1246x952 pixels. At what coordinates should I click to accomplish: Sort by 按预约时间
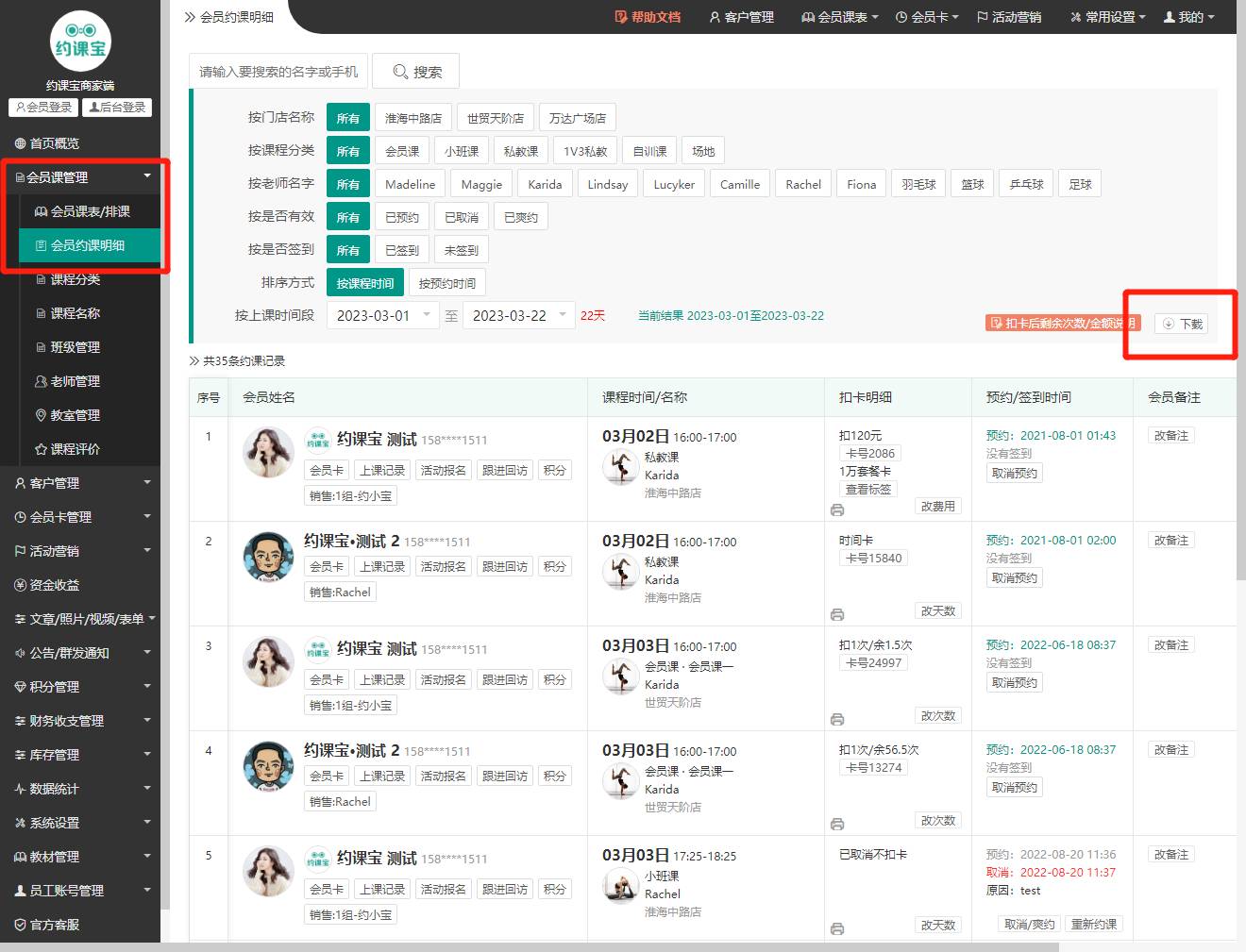(446, 283)
